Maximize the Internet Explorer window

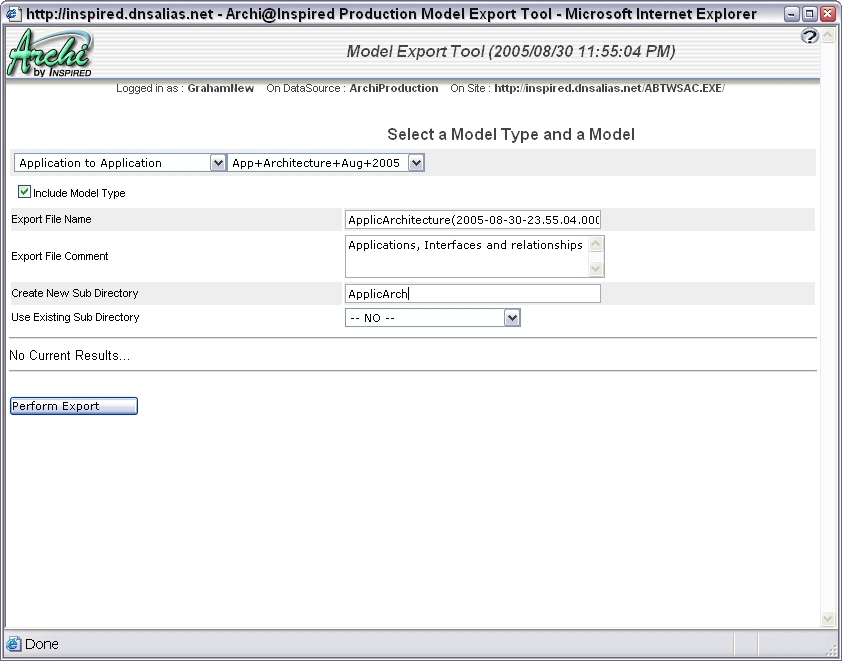(x=810, y=14)
